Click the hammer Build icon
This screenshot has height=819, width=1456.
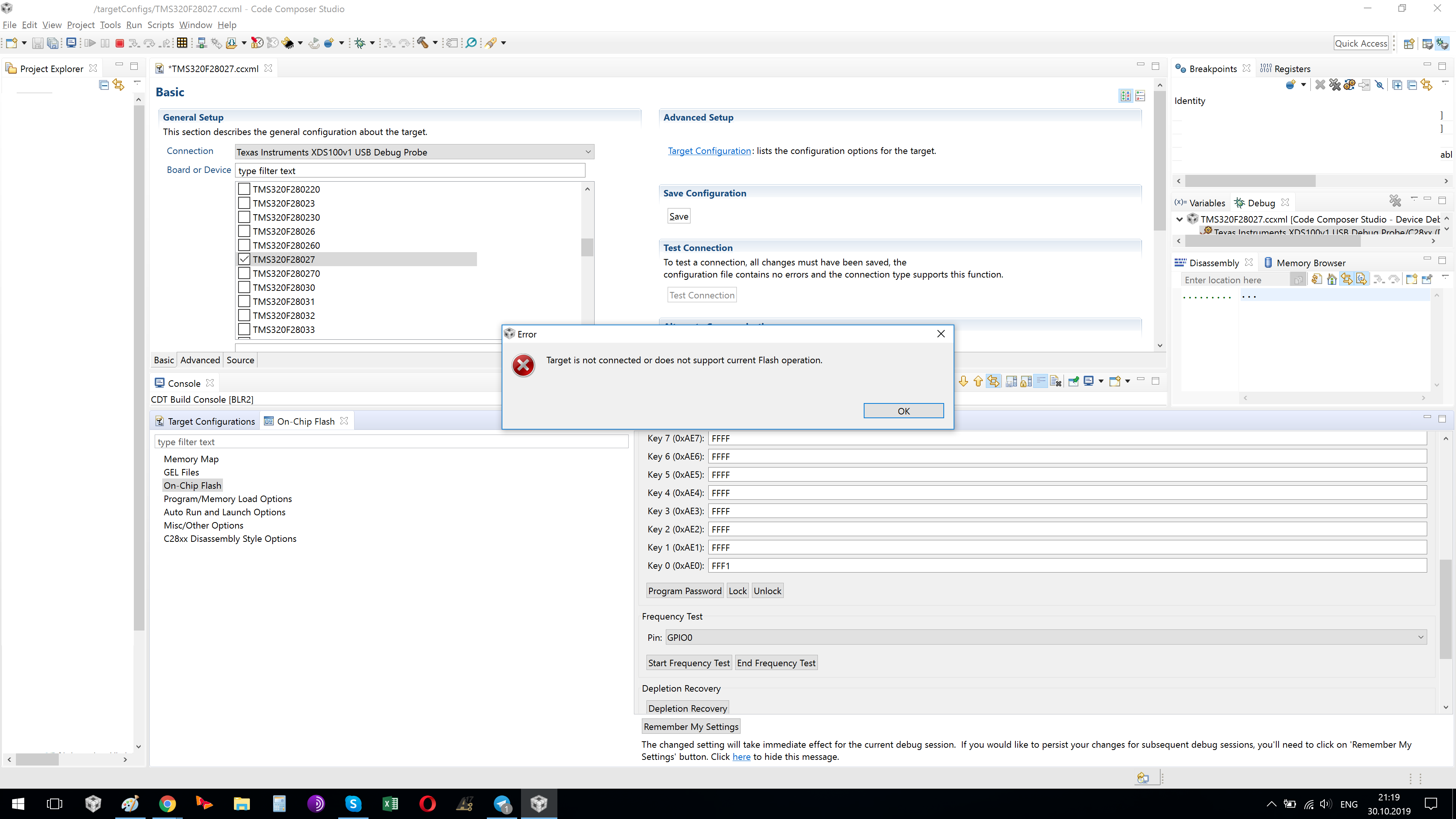coord(423,43)
